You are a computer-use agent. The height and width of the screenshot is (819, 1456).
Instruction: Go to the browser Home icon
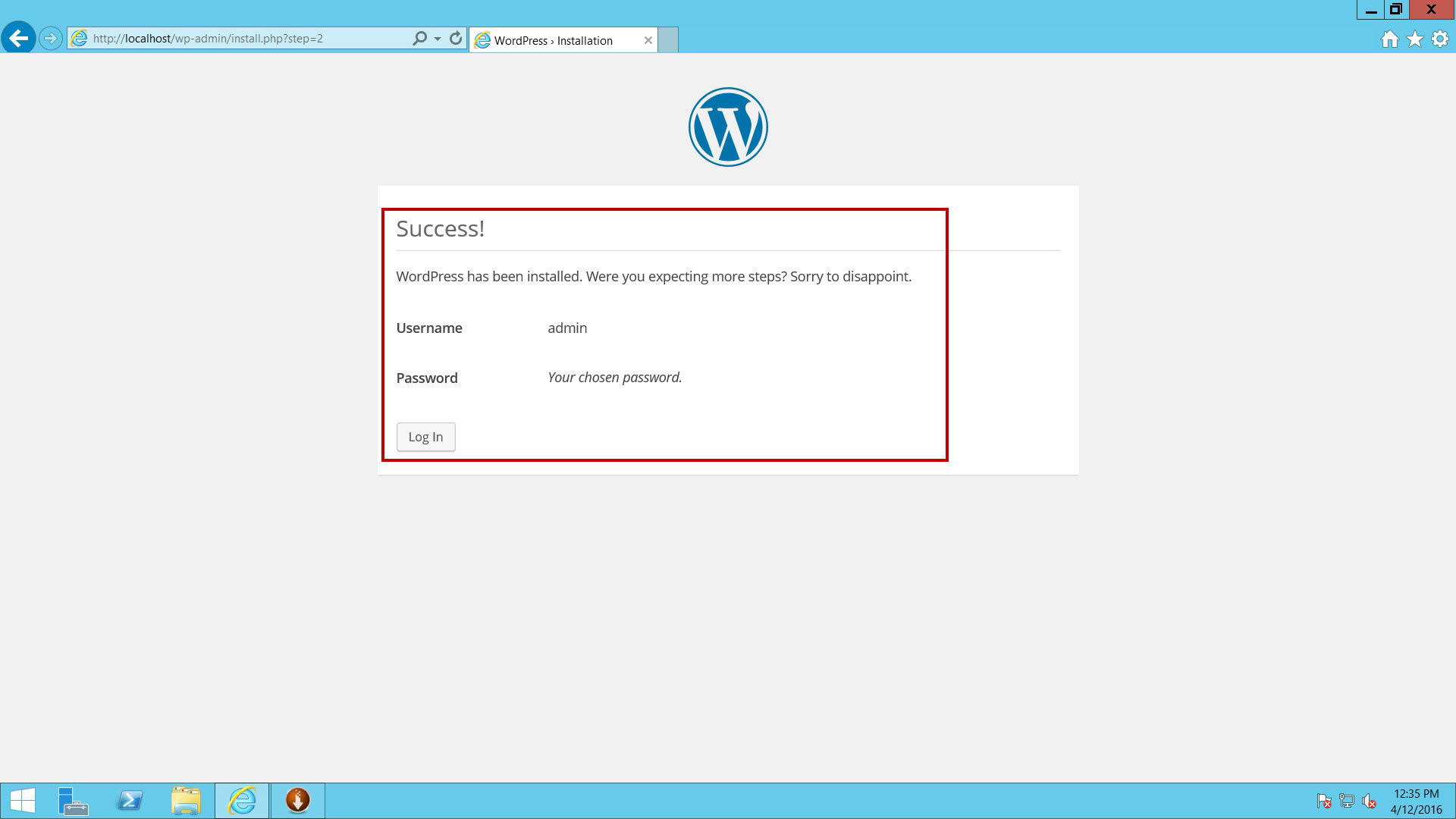1389,39
